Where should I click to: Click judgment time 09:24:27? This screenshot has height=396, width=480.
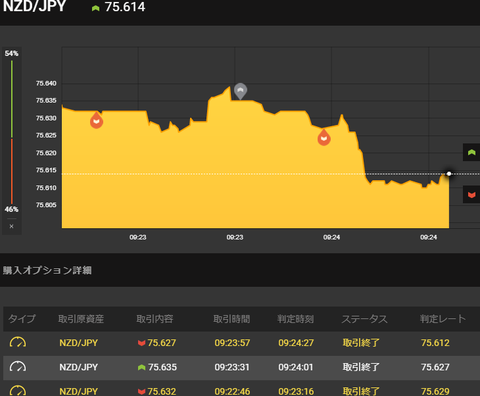pyautogui.click(x=296, y=343)
